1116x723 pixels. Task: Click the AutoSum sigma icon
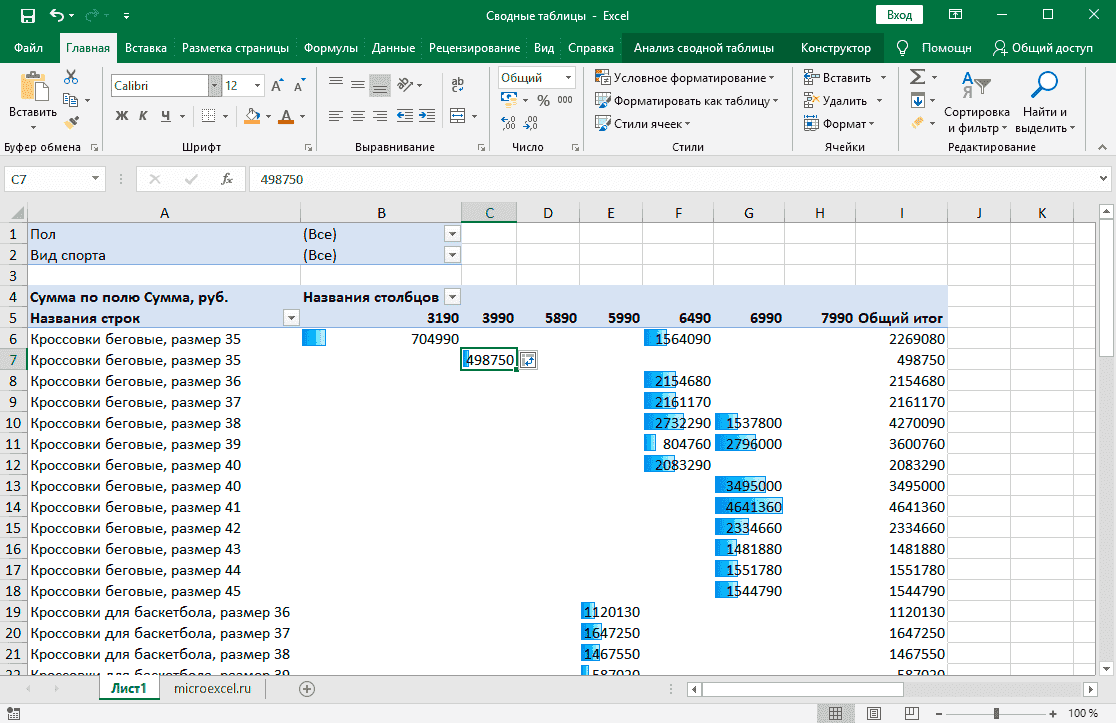[917, 77]
